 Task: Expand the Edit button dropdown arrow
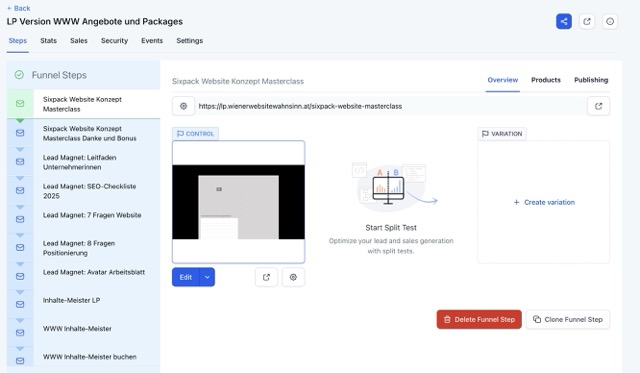(207, 277)
